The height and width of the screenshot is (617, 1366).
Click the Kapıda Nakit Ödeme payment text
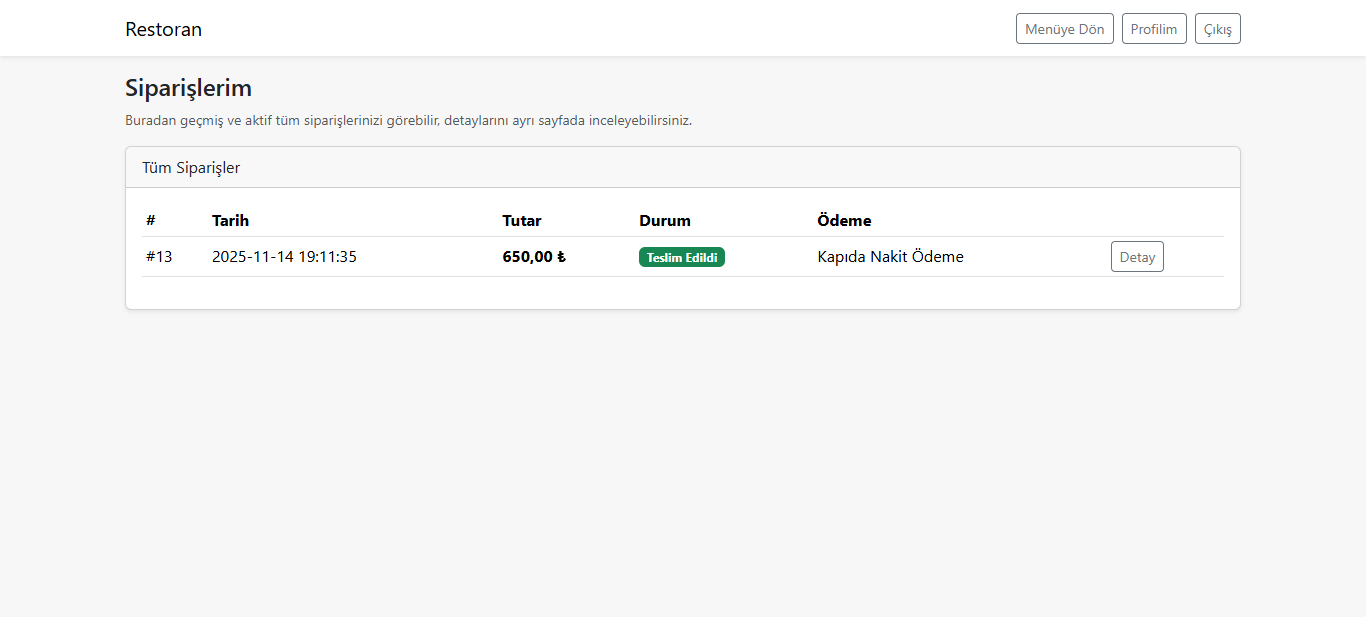890,257
